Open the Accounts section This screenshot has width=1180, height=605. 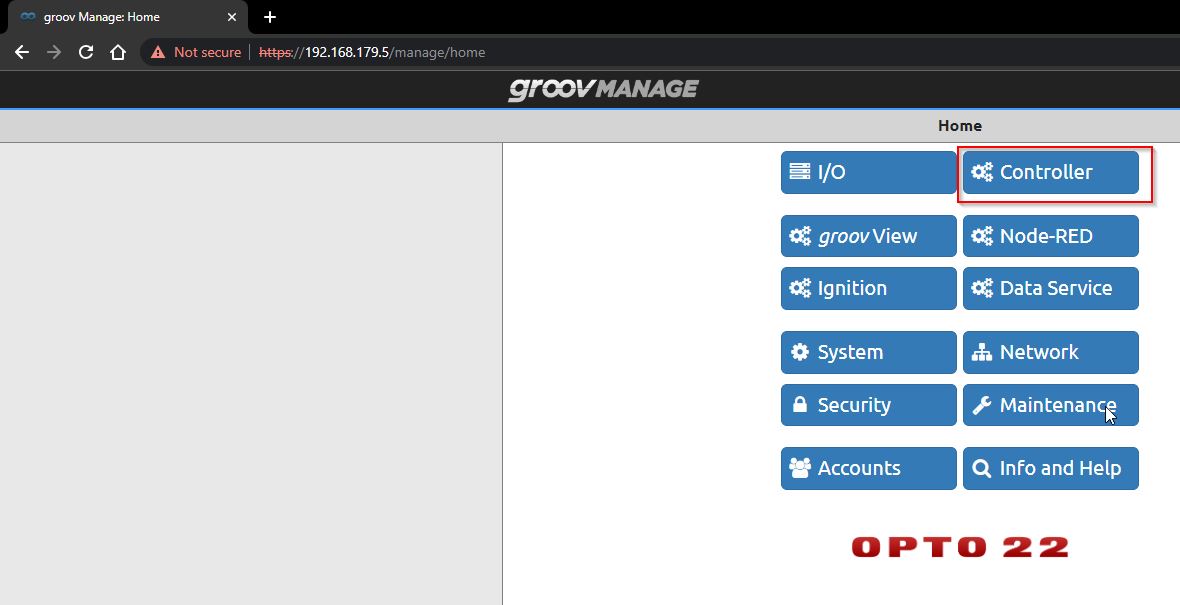pos(868,468)
